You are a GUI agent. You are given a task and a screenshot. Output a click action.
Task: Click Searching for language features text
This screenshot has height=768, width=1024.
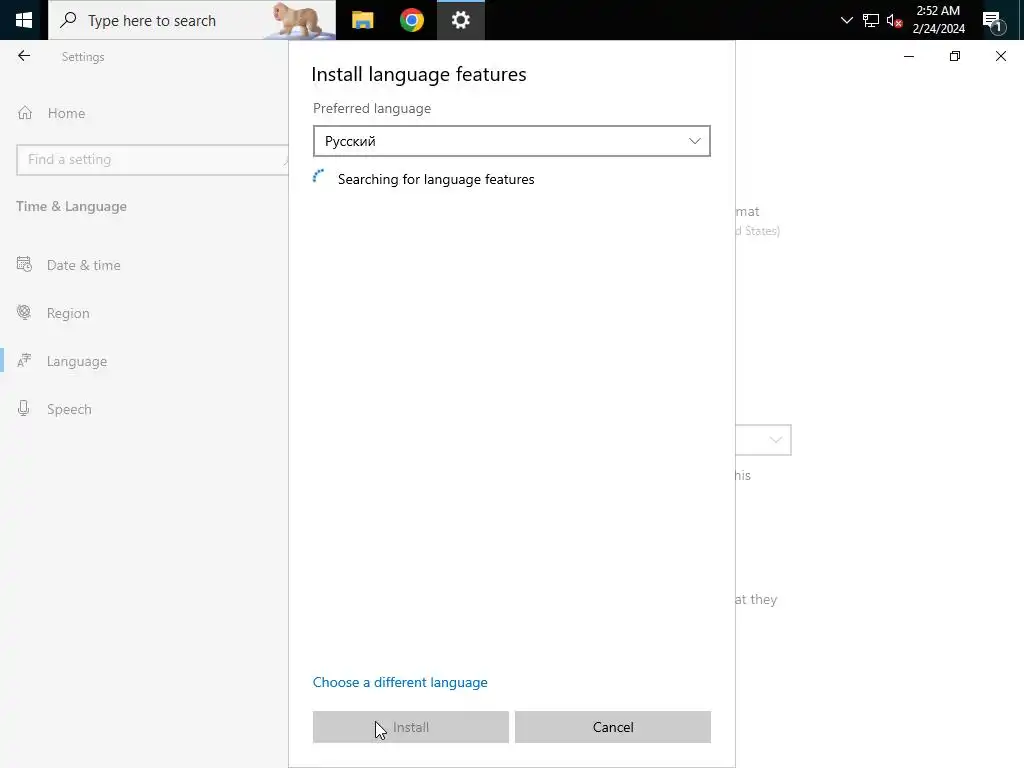[x=436, y=179]
